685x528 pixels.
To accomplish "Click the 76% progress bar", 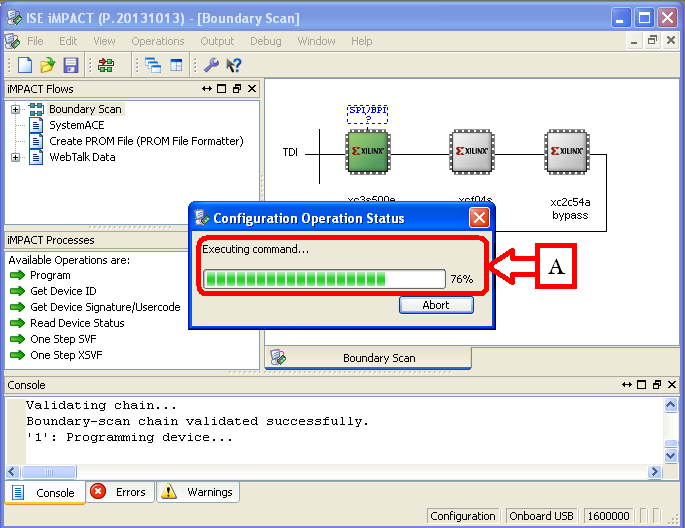I will click(x=324, y=279).
